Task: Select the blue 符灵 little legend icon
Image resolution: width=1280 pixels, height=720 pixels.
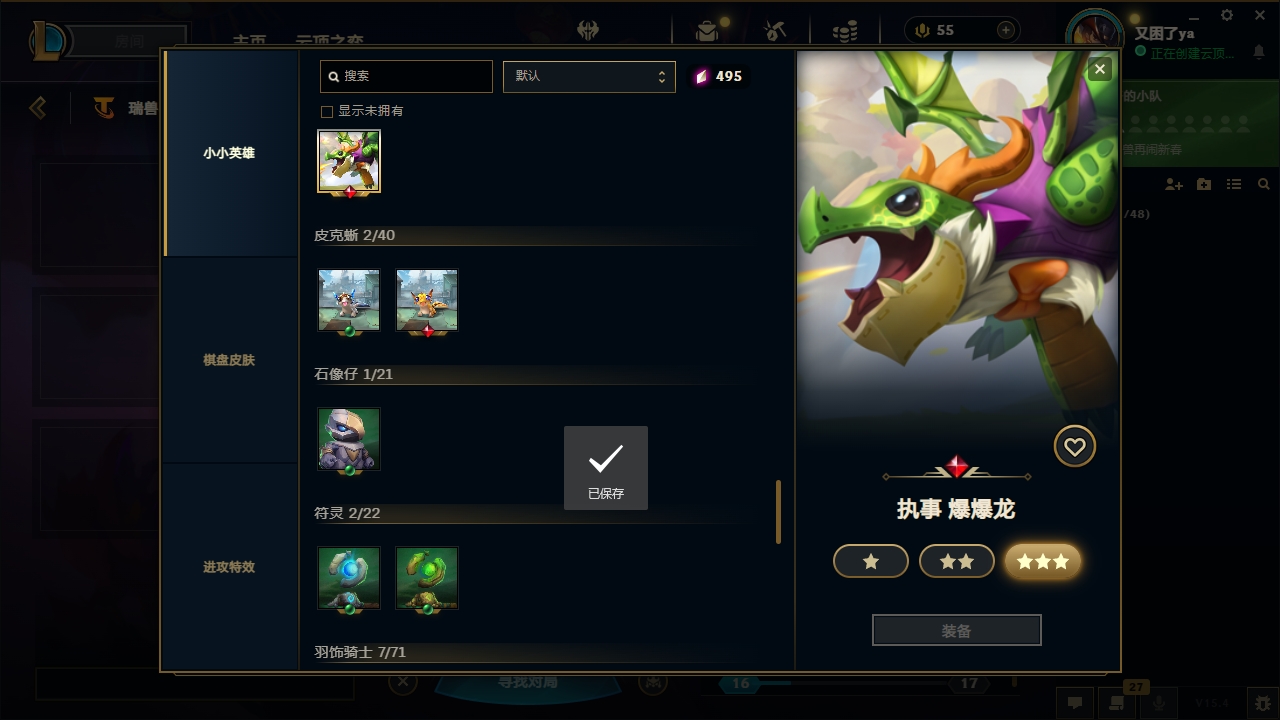Action: (x=349, y=578)
